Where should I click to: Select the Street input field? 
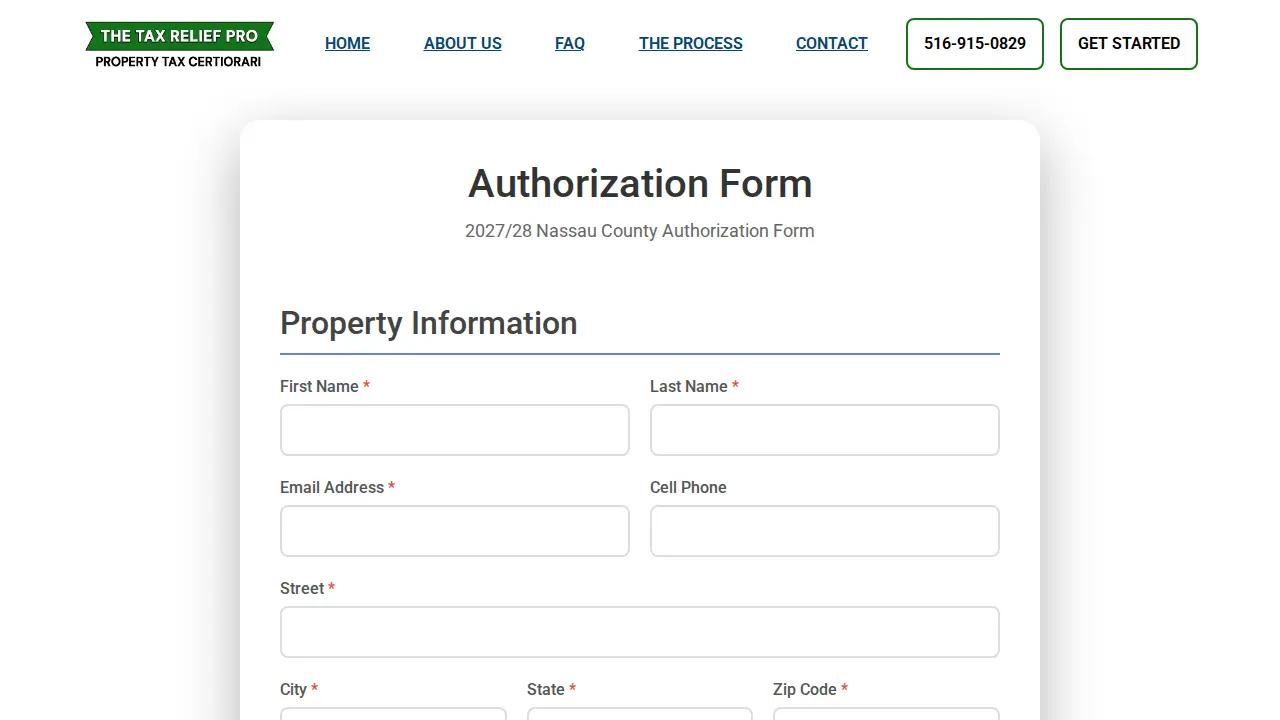(640, 632)
